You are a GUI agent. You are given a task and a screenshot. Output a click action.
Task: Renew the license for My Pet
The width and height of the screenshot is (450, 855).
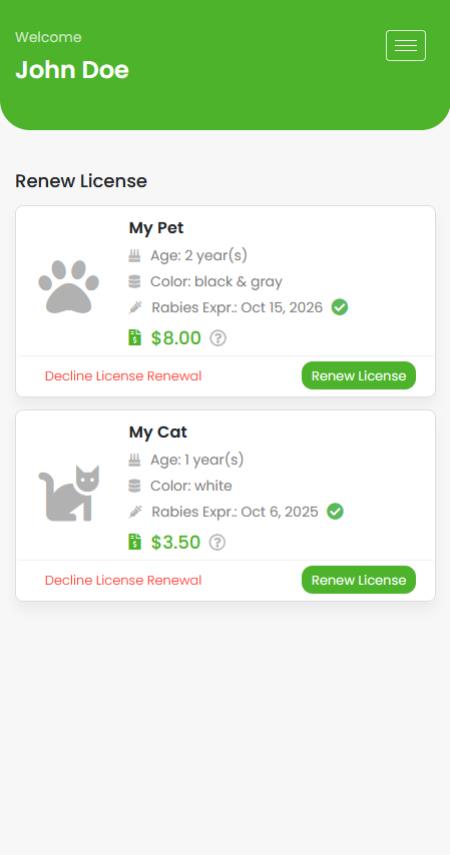click(x=358, y=376)
